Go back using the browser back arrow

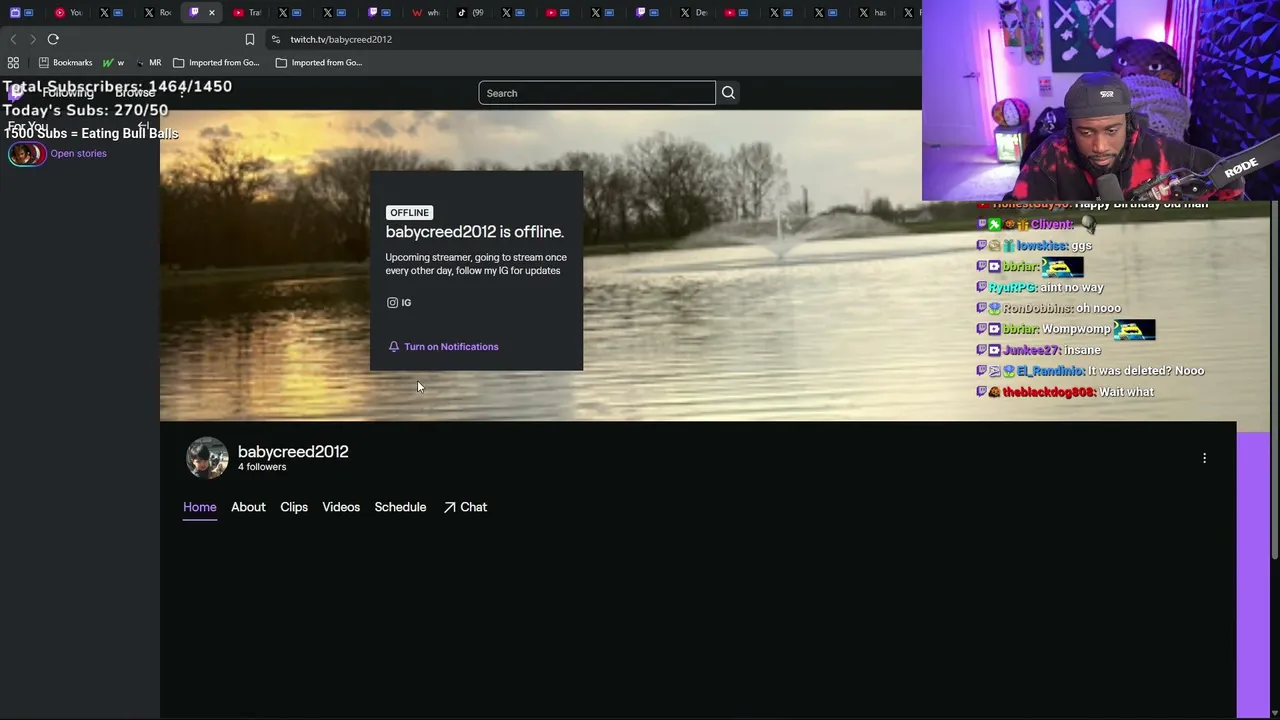click(13, 39)
